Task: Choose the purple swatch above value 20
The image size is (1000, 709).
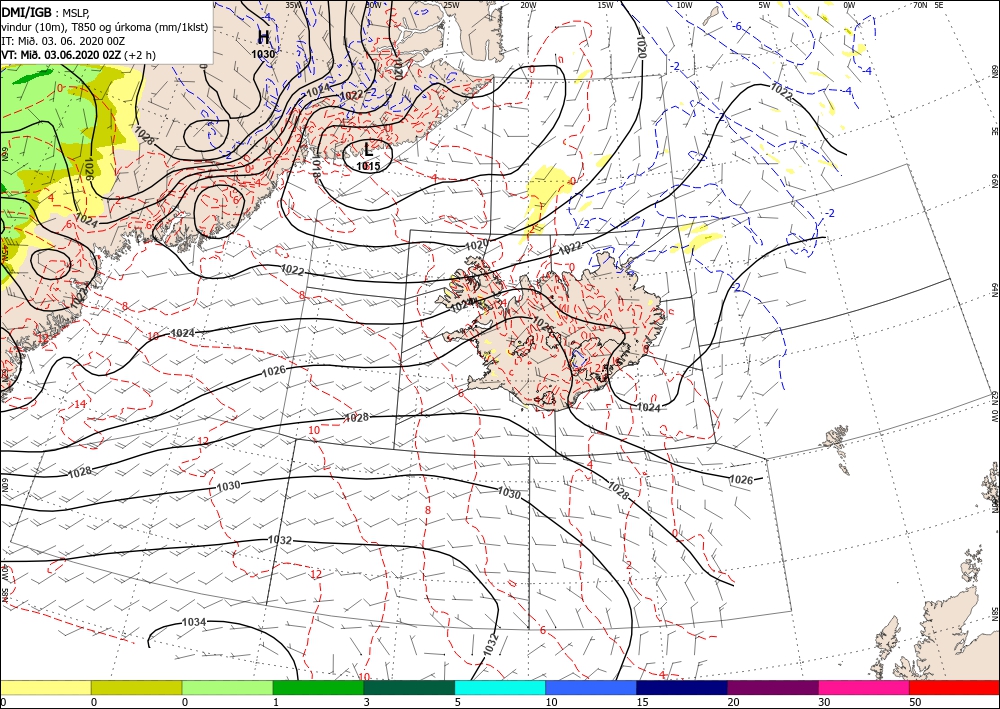Action: (x=772, y=687)
